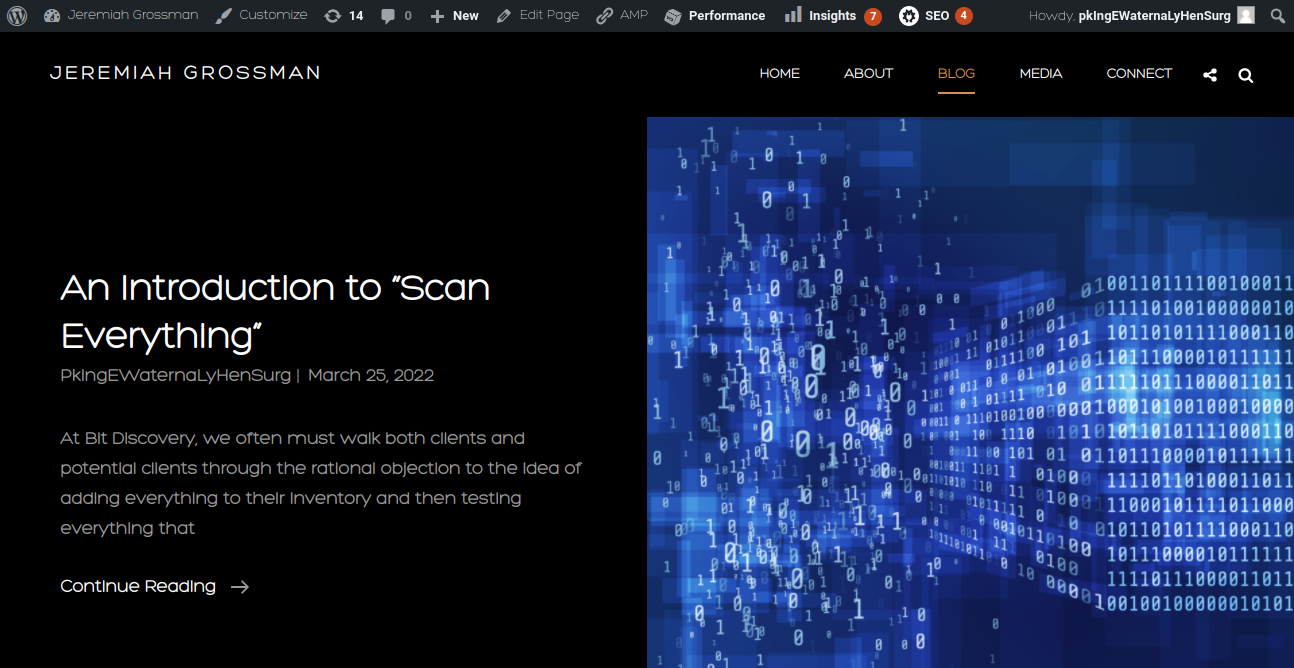
Task: Open the ABOUT page
Action: 868,73
